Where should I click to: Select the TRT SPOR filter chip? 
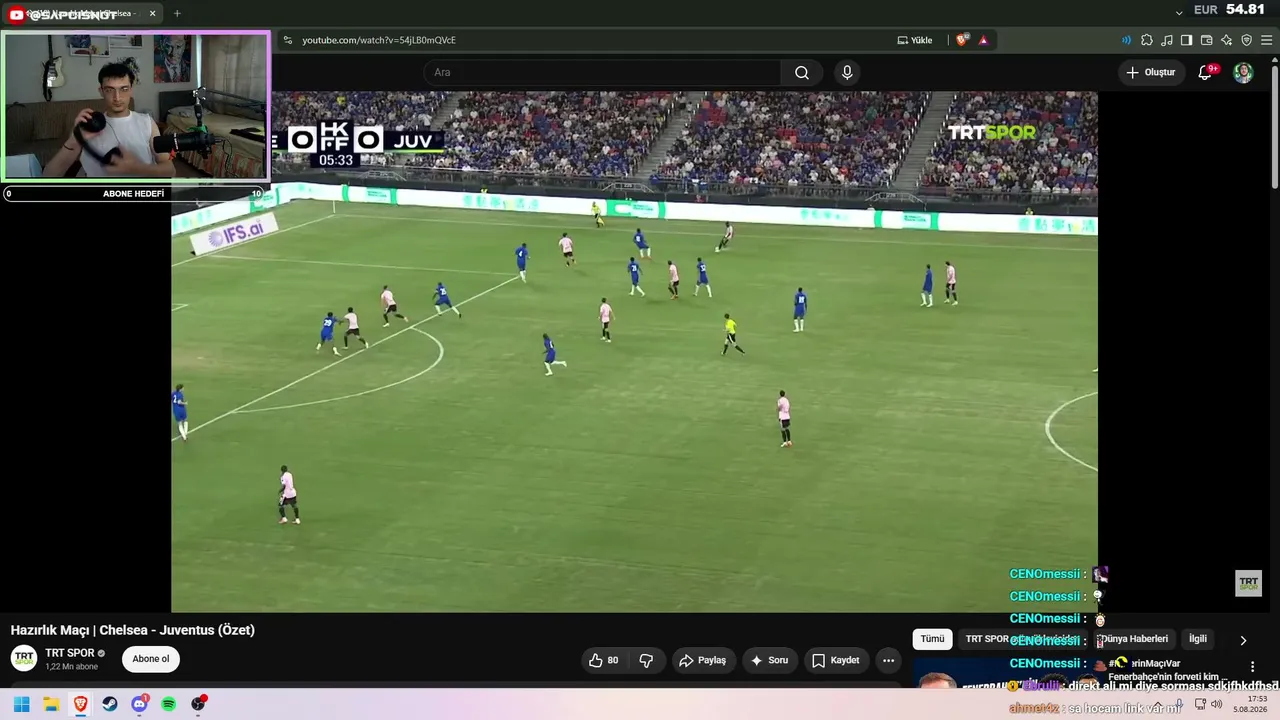pyautogui.click(x=1022, y=639)
